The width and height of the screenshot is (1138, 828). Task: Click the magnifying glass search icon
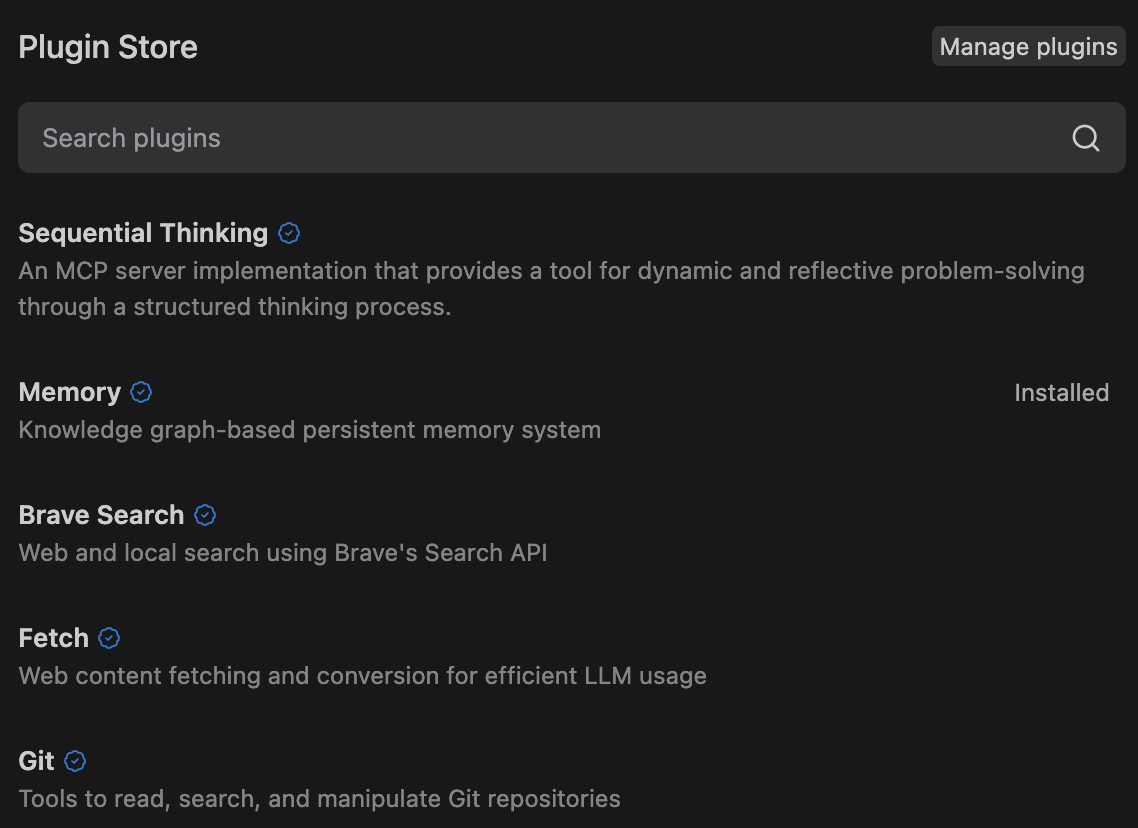pos(1085,138)
